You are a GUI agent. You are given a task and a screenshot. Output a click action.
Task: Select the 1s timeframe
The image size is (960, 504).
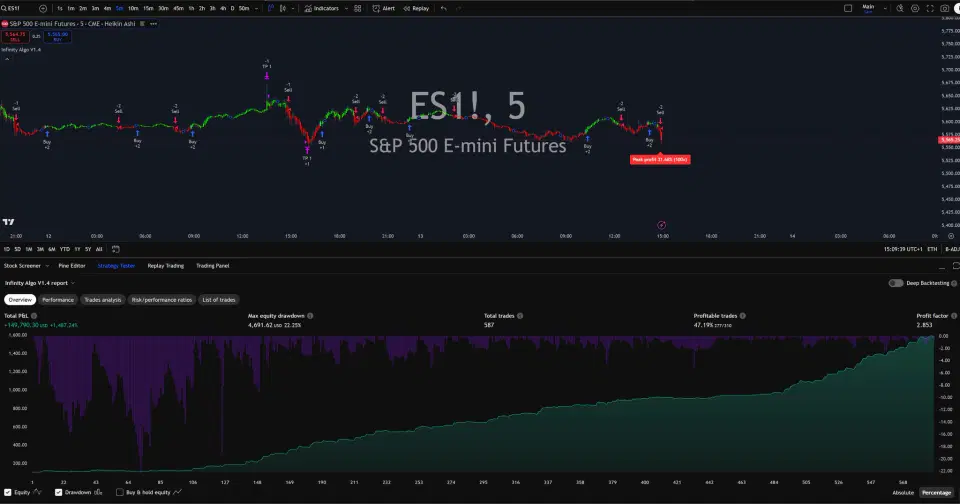click(x=59, y=9)
